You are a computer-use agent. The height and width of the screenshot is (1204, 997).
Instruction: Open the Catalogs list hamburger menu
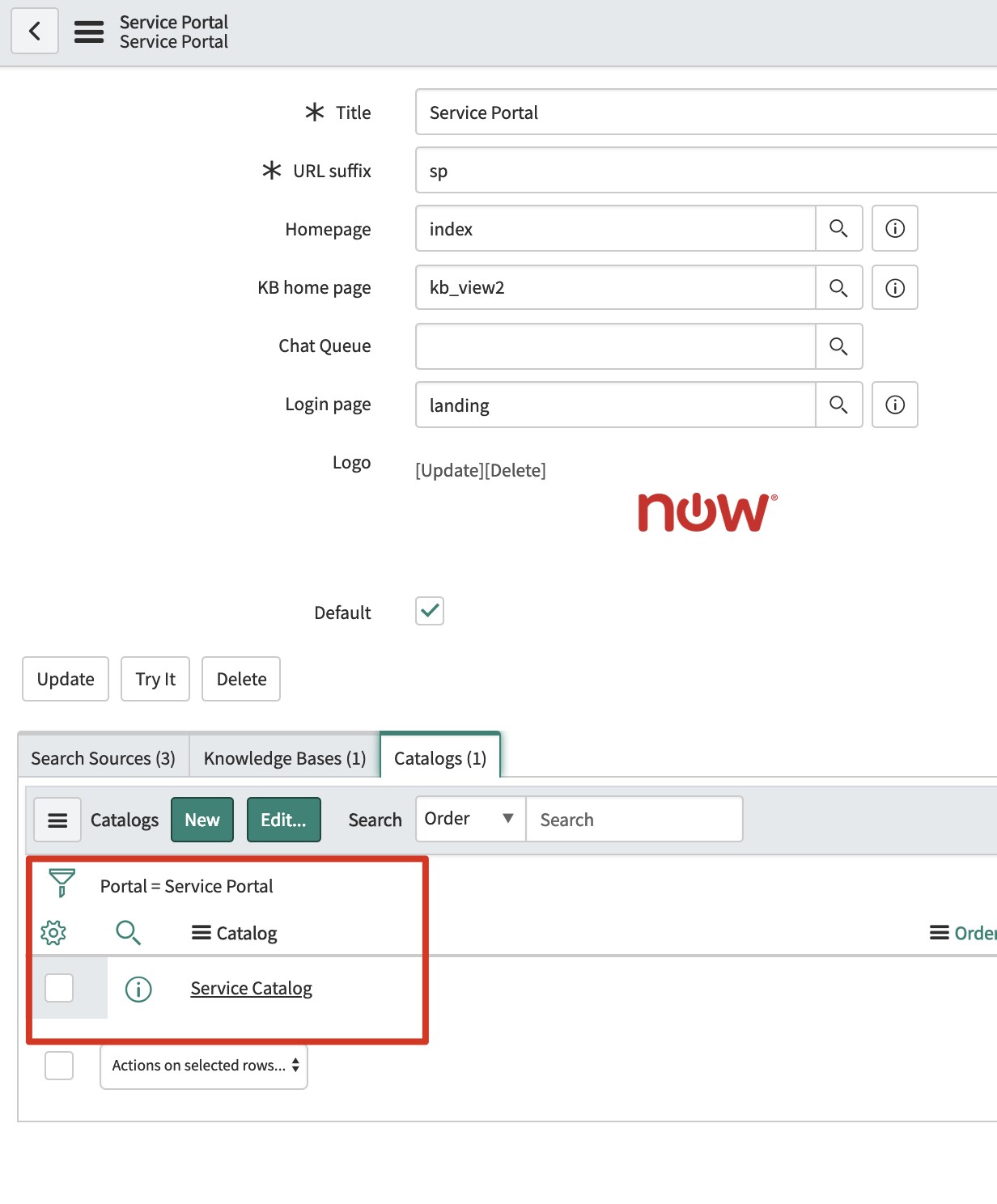point(57,820)
